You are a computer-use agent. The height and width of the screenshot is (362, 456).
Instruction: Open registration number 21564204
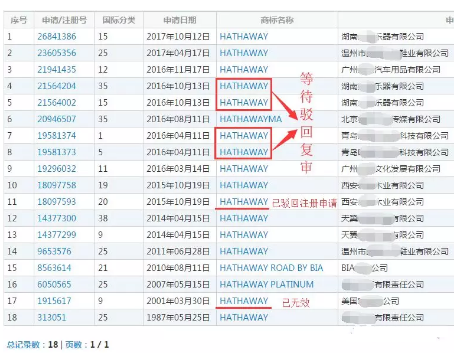[x=57, y=86]
